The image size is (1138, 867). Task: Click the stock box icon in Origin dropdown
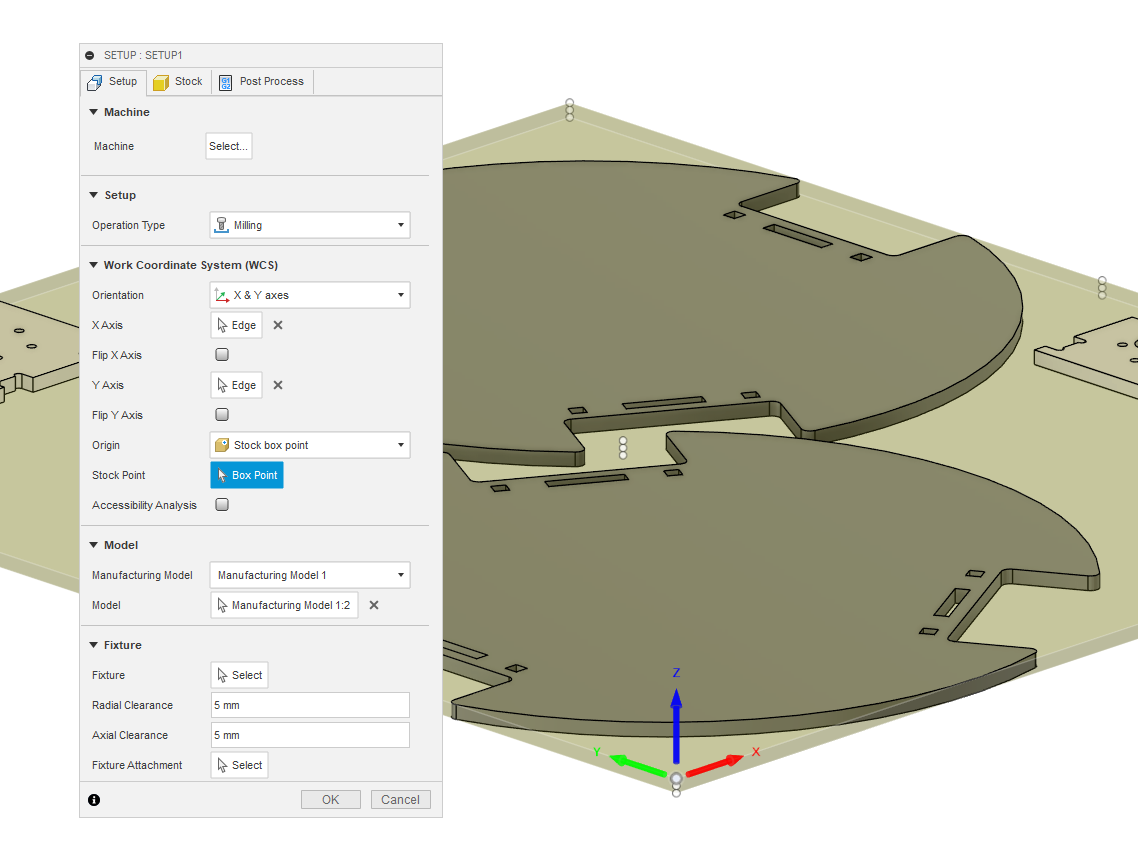[221, 445]
